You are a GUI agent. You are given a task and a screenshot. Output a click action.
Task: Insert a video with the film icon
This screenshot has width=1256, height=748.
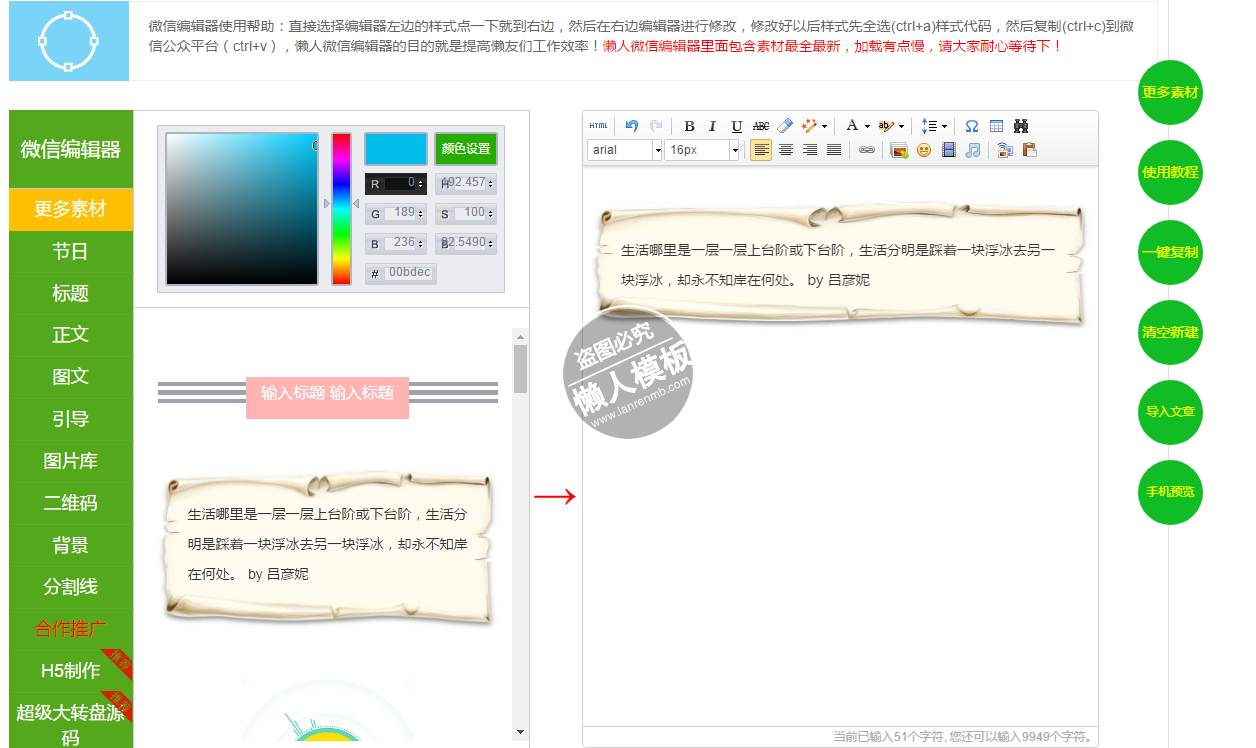pyautogui.click(x=949, y=150)
